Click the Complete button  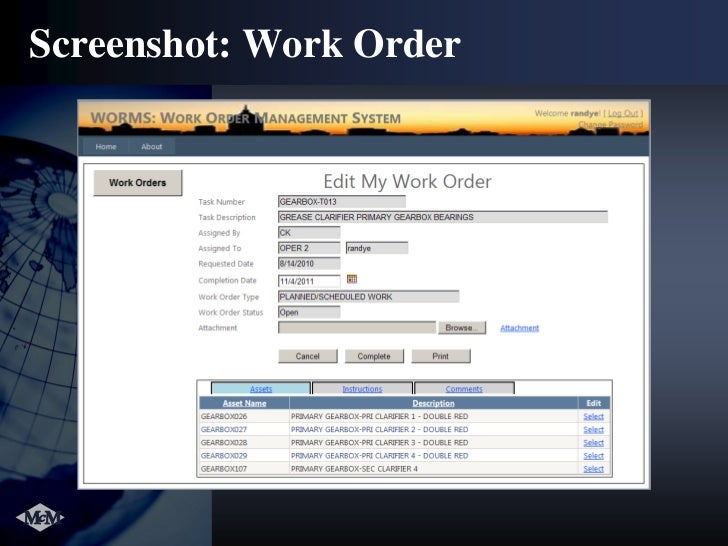click(x=374, y=356)
